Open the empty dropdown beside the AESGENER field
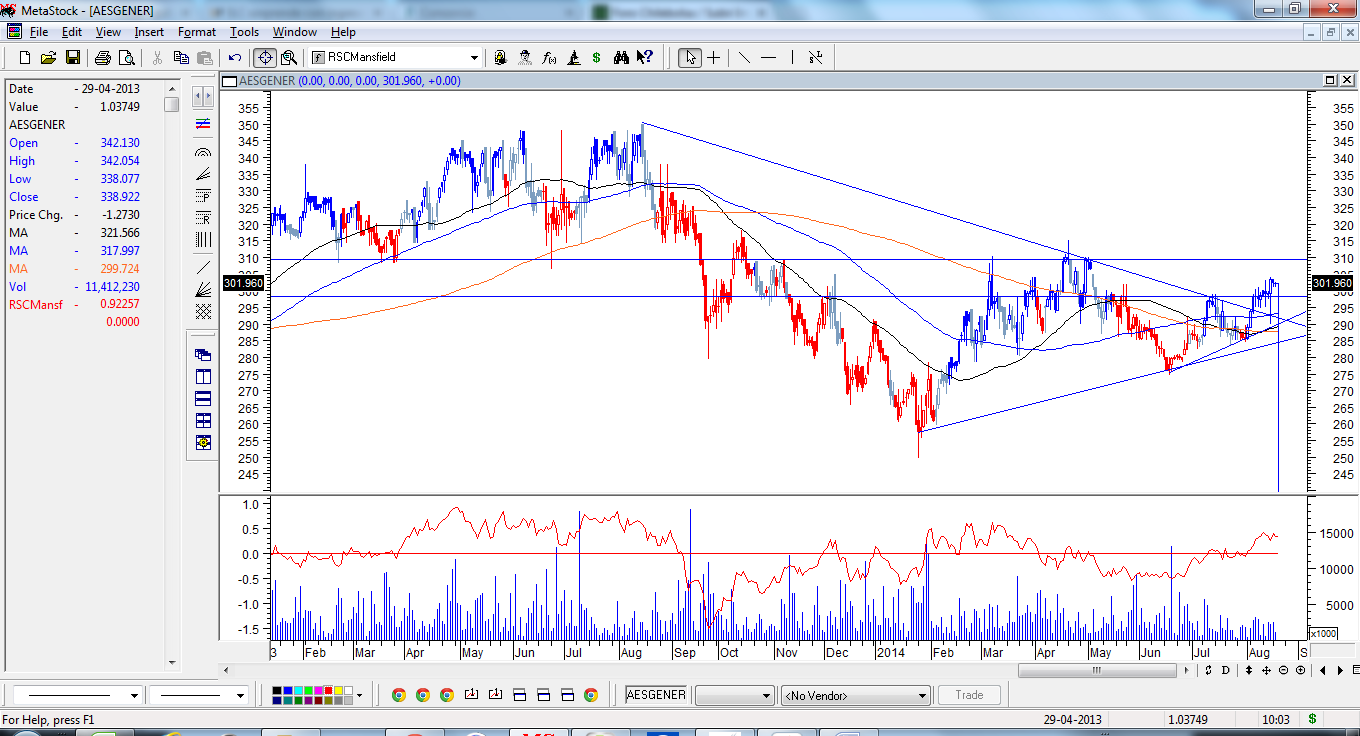The width and height of the screenshot is (1360, 736). [735, 695]
